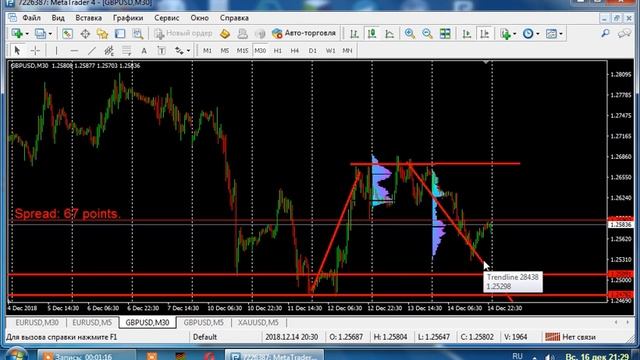
Task: Expand the arrows objects dropdown
Action: tap(188, 51)
